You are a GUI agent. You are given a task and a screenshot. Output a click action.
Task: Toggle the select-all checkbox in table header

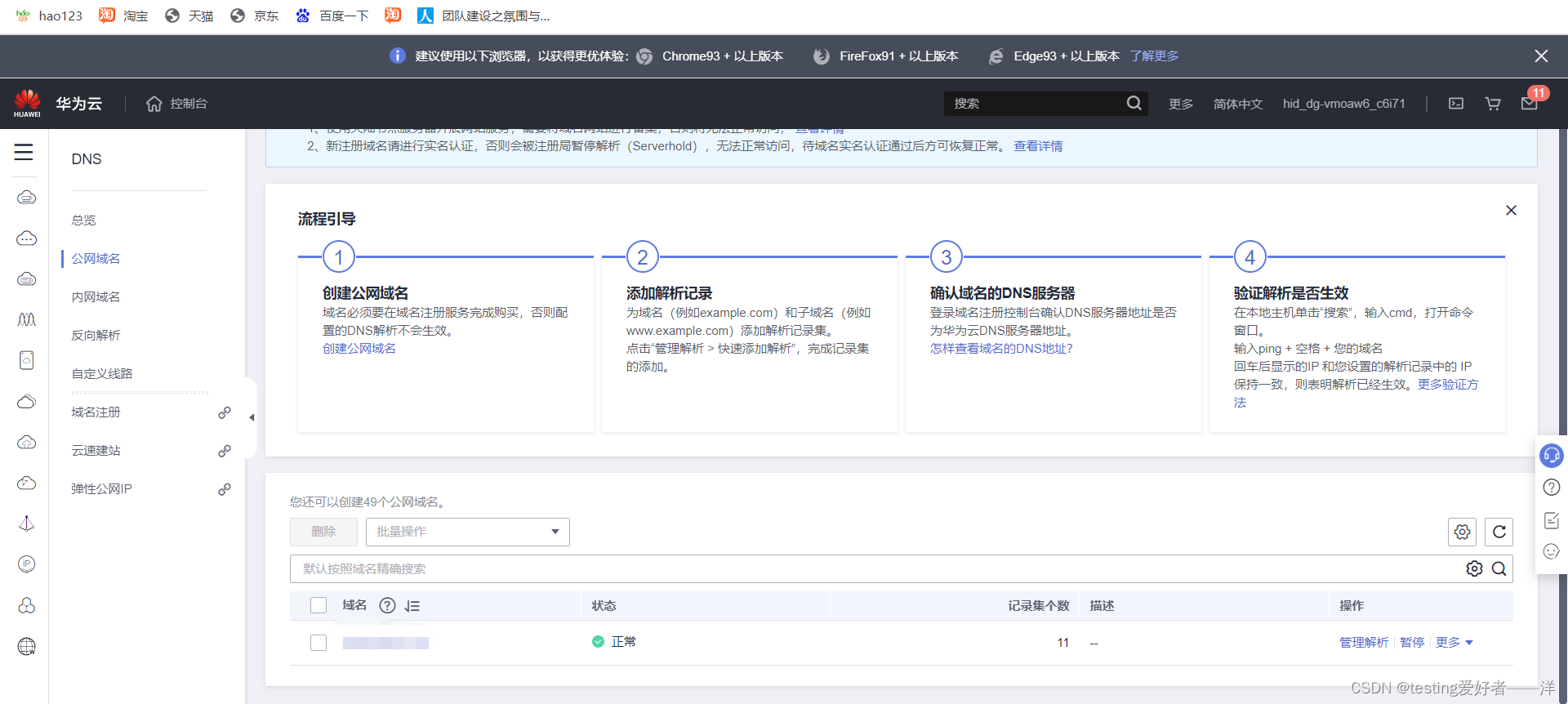point(318,605)
